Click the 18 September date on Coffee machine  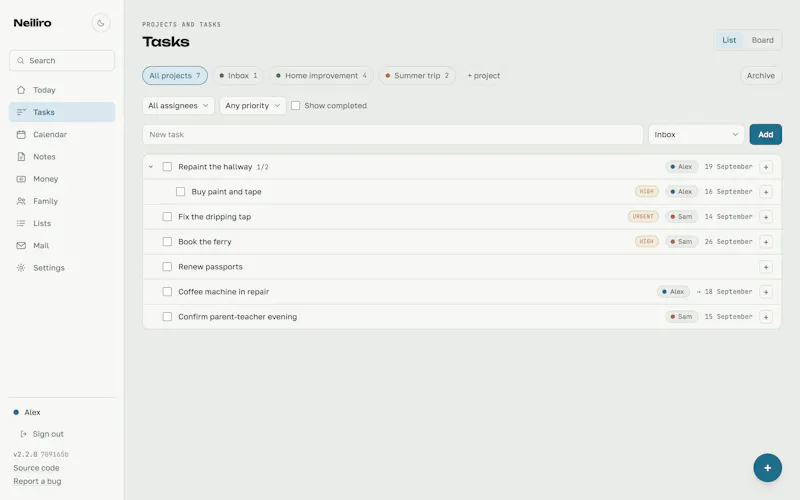pyautogui.click(x=729, y=292)
